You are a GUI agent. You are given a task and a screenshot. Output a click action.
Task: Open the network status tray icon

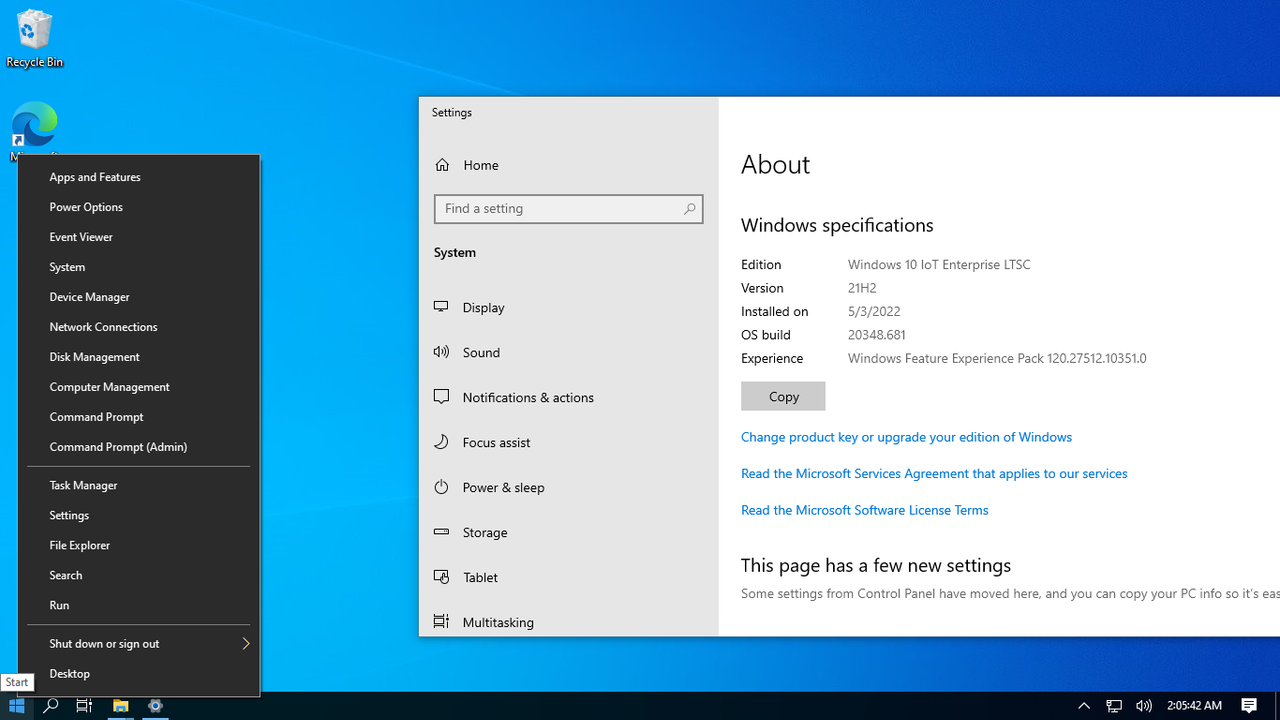click(x=1114, y=705)
